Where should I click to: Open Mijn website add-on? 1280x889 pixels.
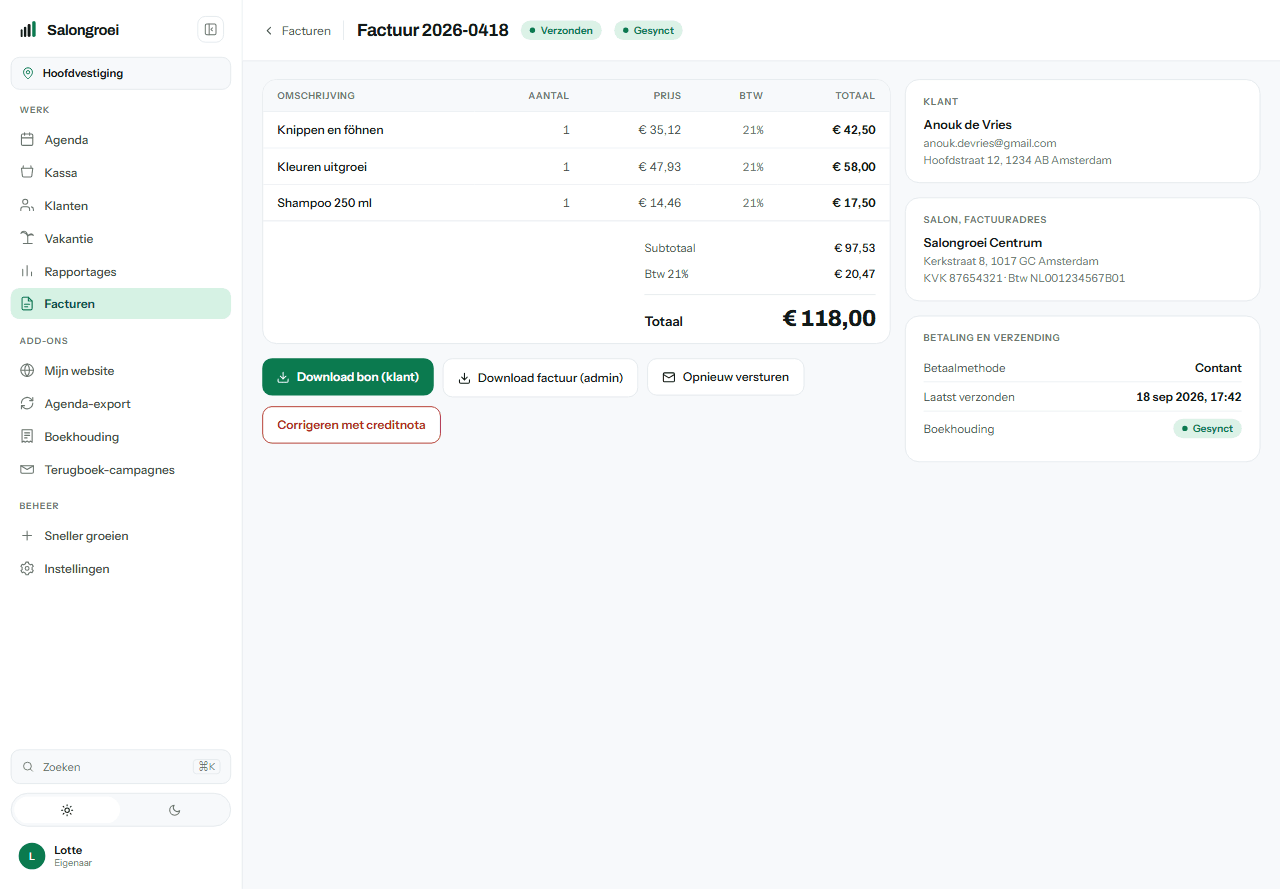tap(121, 371)
